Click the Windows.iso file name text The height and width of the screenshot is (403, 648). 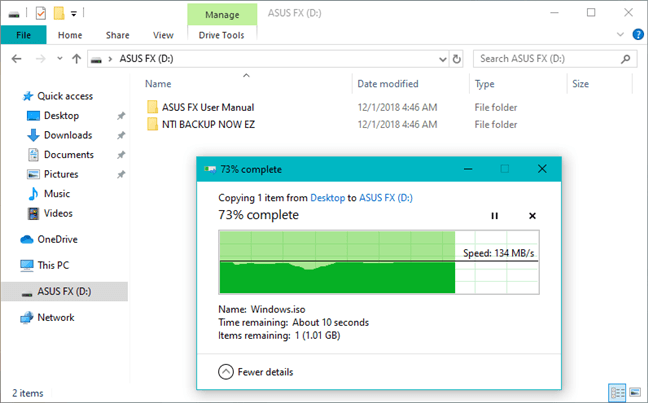coord(278,309)
